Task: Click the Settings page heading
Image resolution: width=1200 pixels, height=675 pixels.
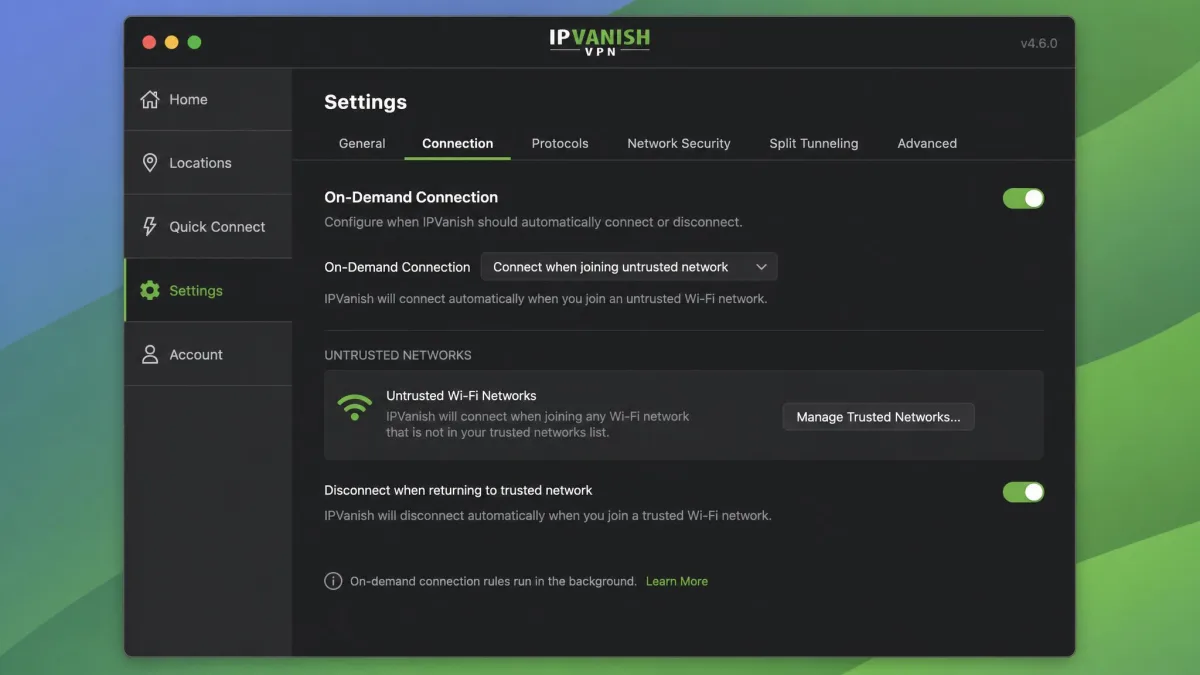Action: (365, 102)
